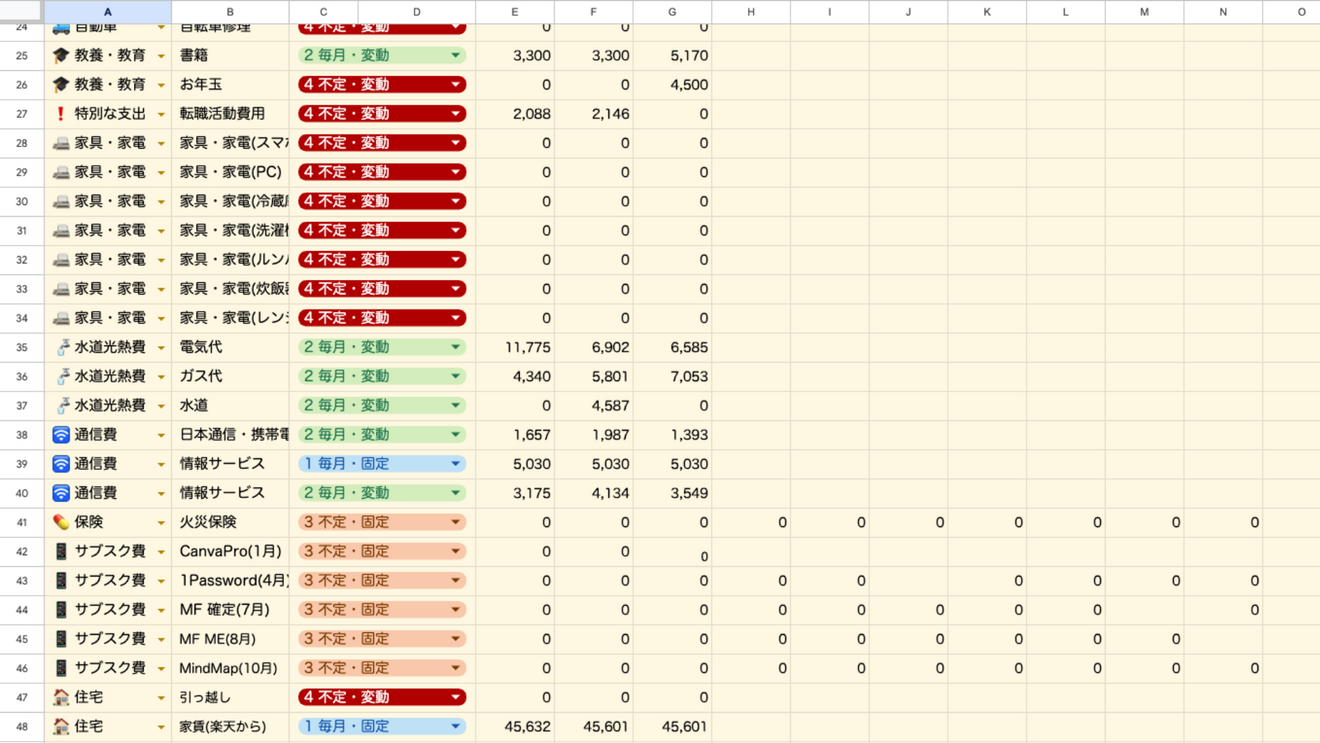The width and height of the screenshot is (1320, 743).
Task: Open the 4 不定・変動 chip in 転職活動費用 row
Action: coord(382,114)
